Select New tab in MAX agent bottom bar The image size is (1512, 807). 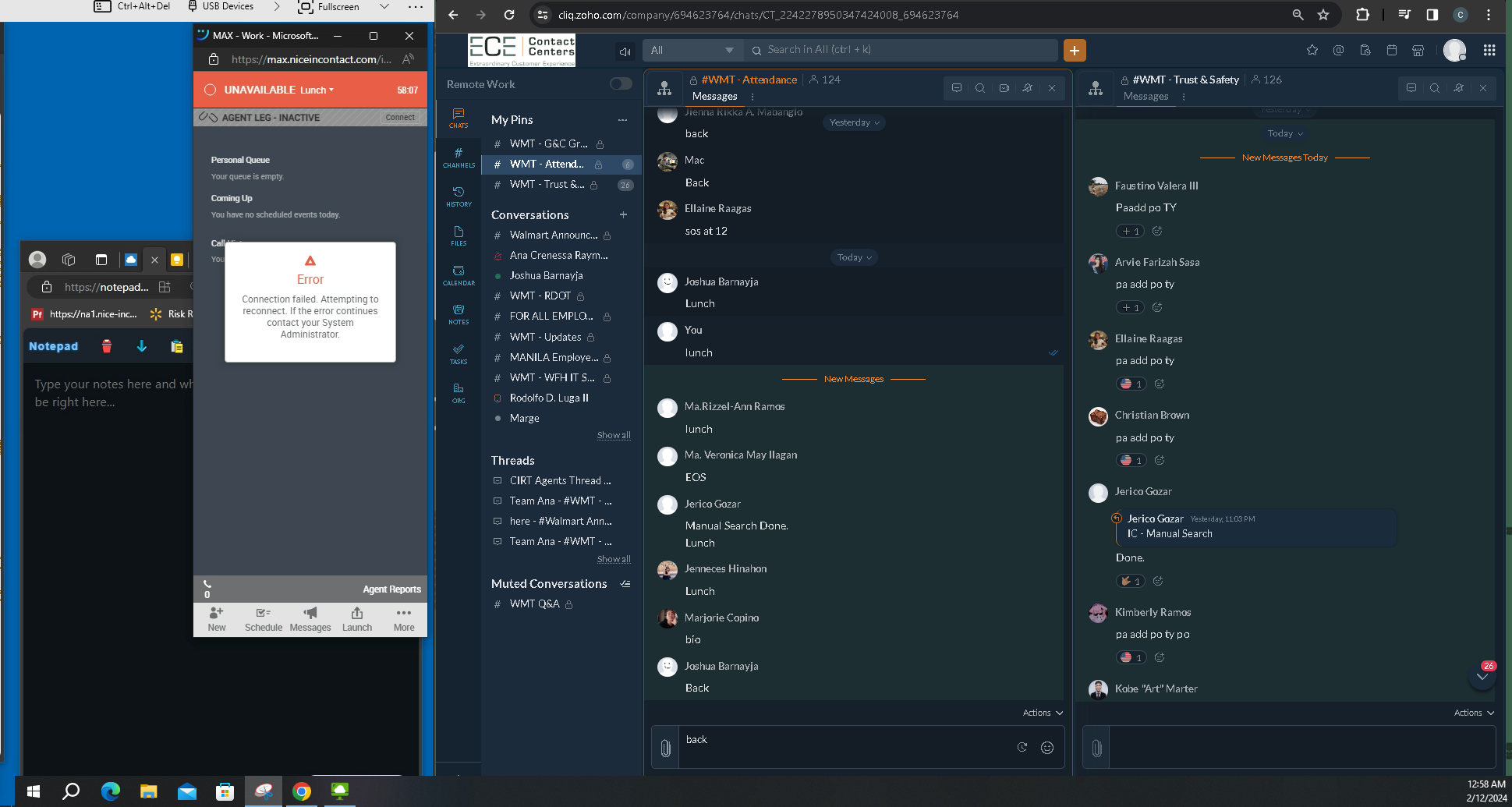pyautogui.click(x=217, y=620)
